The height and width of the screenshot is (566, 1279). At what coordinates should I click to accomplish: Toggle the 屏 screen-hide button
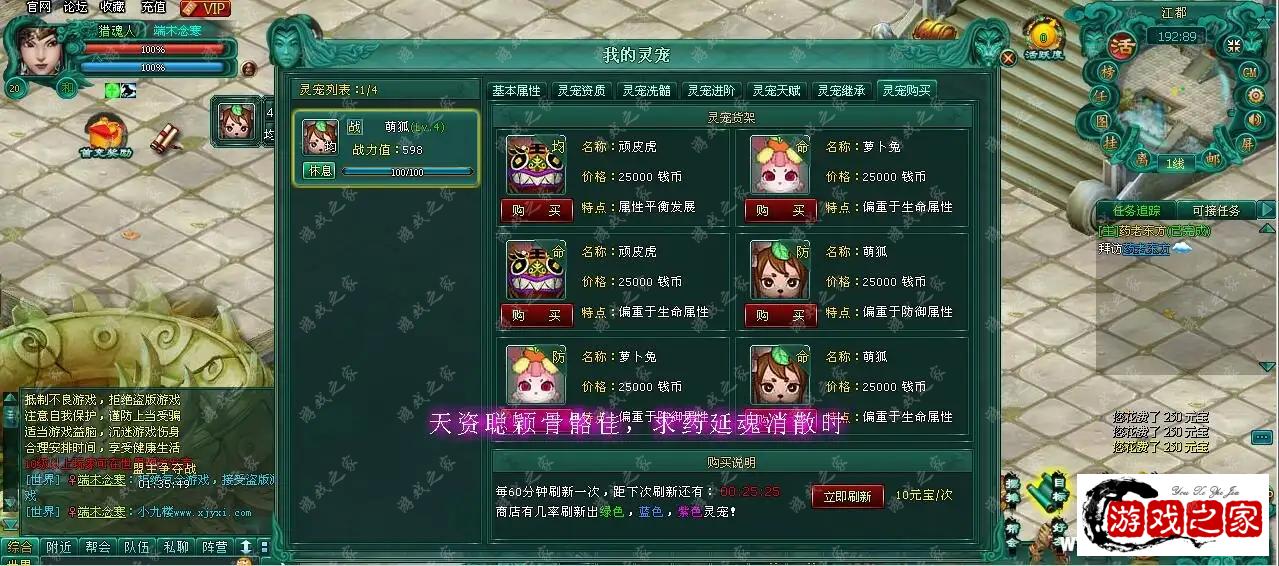click(x=1247, y=143)
